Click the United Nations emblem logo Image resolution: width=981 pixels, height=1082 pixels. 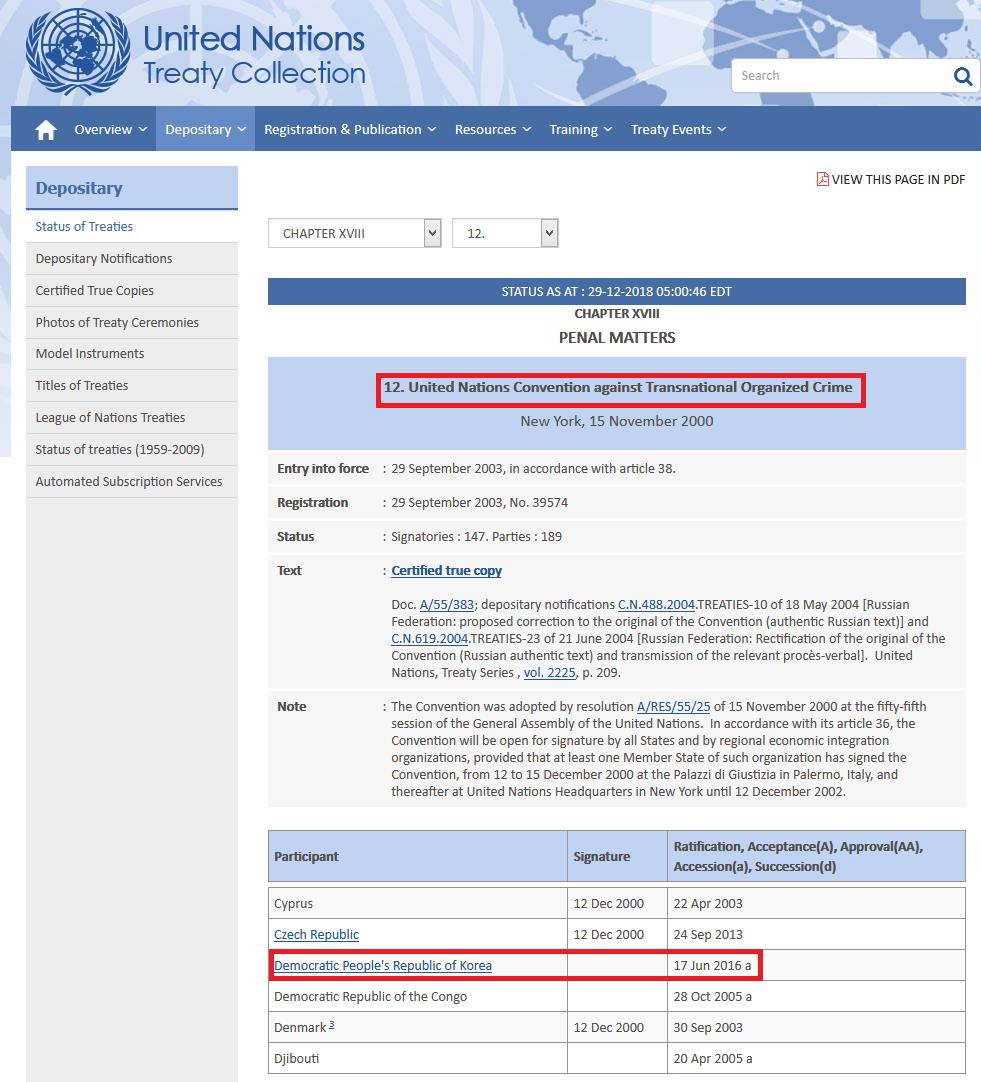coord(78,53)
